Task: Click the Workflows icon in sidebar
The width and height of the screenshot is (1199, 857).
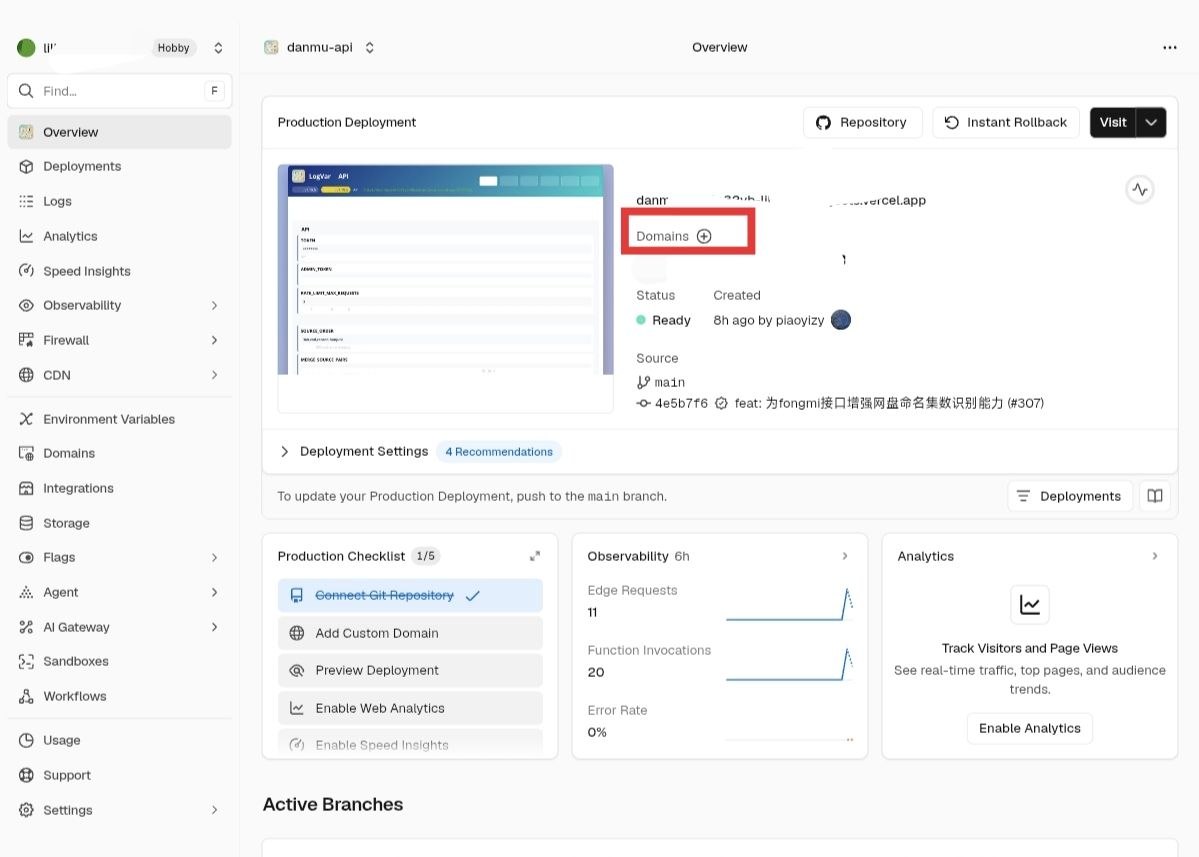Action: (26, 696)
